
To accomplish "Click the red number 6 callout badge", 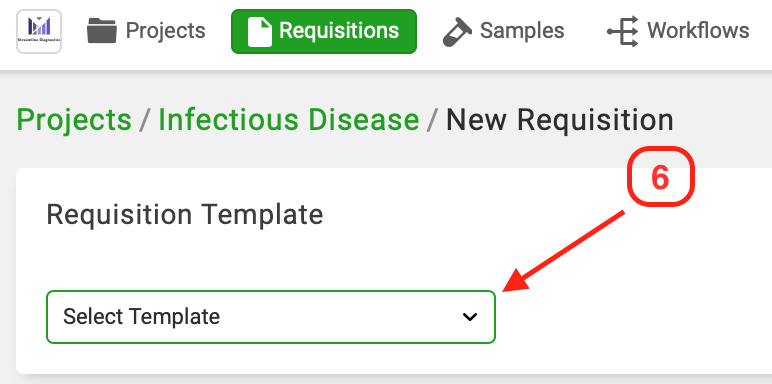I will (x=660, y=176).
